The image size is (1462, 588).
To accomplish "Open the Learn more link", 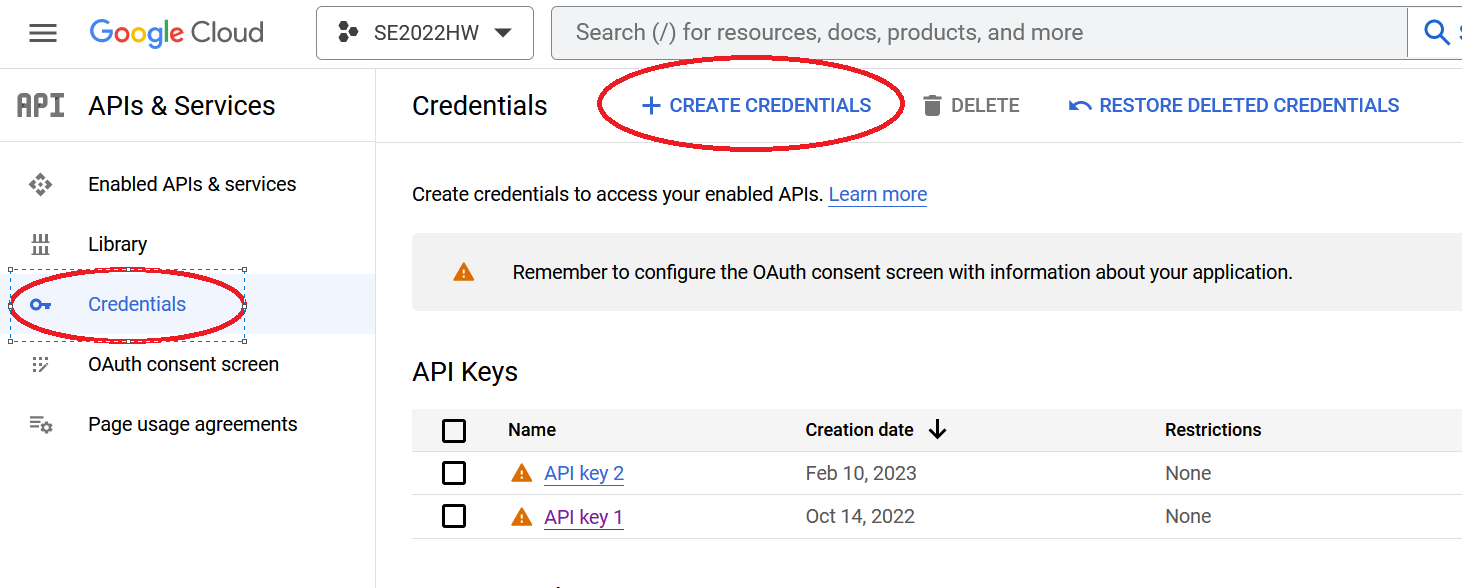I will click(x=877, y=194).
